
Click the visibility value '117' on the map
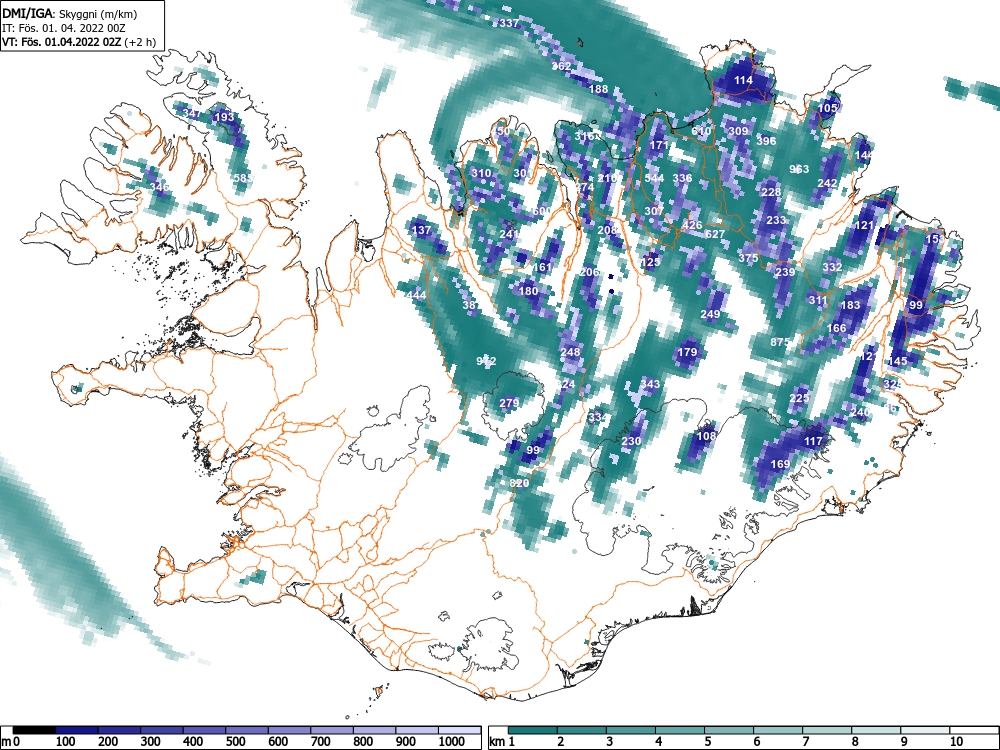coord(813,441)
